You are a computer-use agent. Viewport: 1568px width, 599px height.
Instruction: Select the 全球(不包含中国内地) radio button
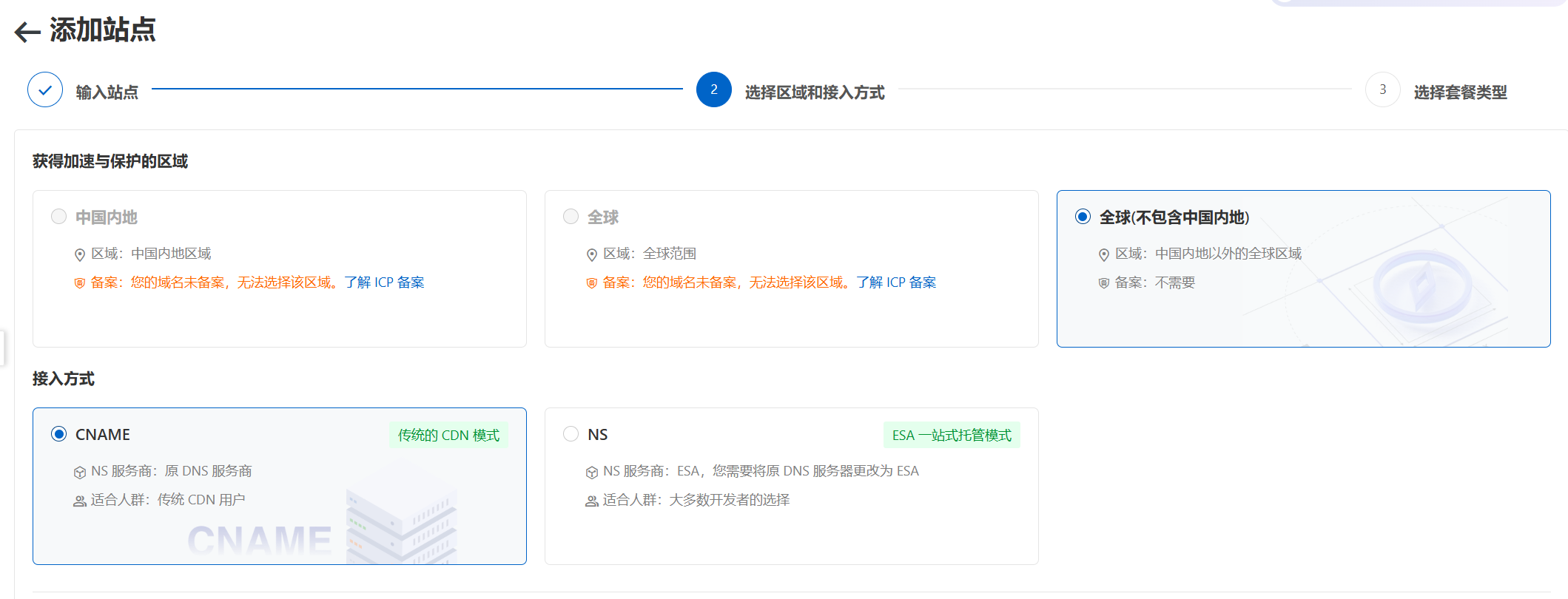click(x=1083, y=217)
